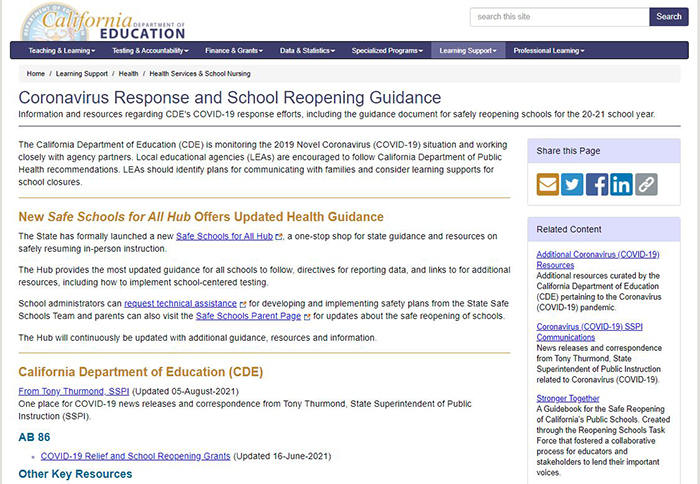Click the California Department of Education logo
Viewport: 700px width, 484px height.
click(x=103, y=23)
